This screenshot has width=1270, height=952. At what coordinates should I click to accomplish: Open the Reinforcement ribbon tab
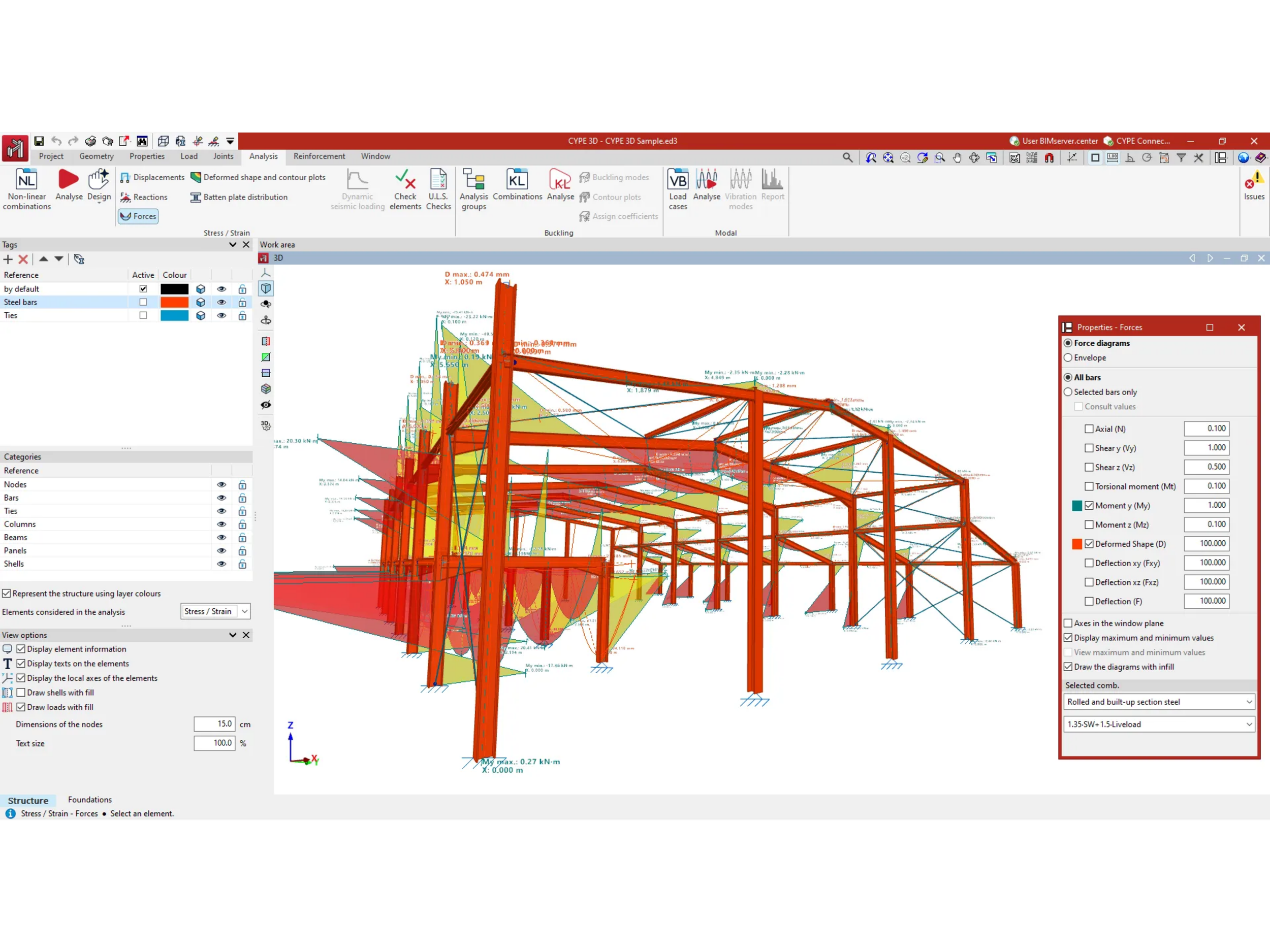click(319, 156)
